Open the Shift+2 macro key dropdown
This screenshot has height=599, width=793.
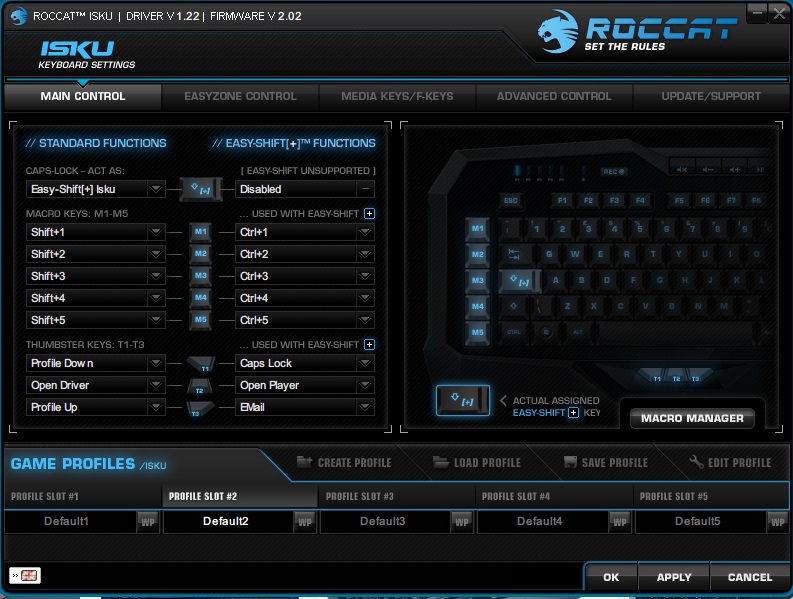(x=156, y=254)
